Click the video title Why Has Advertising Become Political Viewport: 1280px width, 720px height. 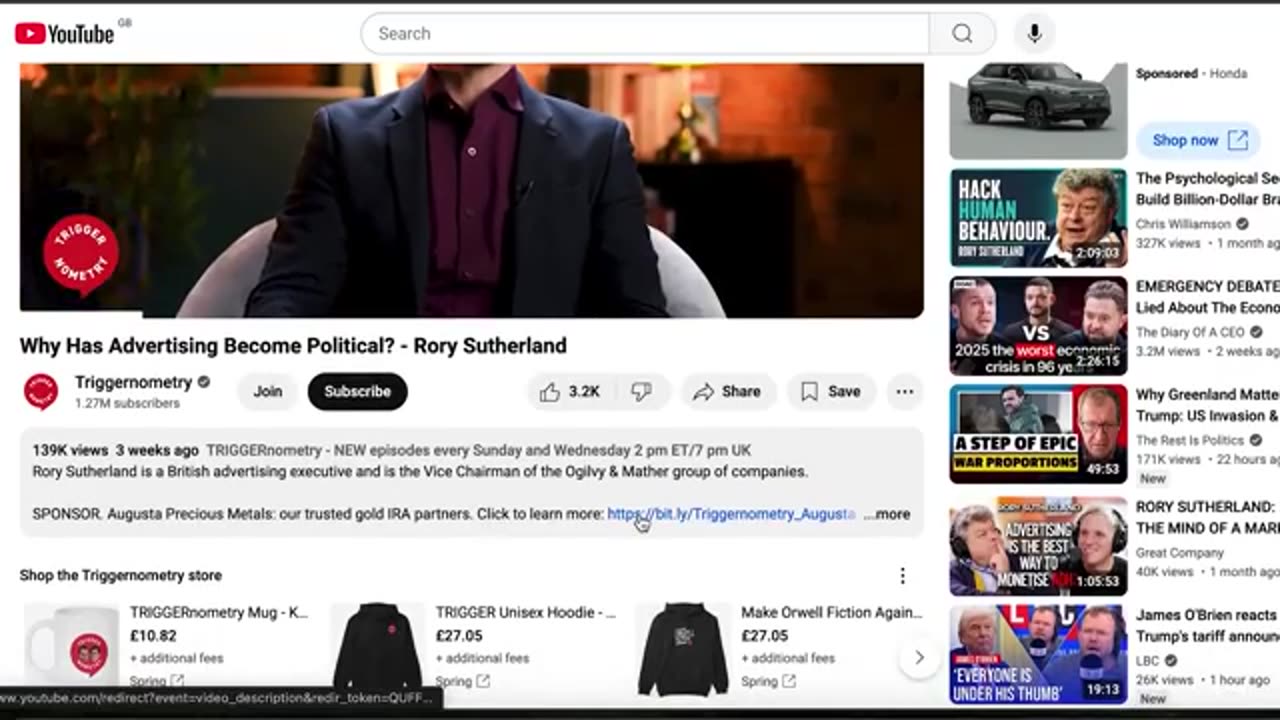[x=293, y=346]
